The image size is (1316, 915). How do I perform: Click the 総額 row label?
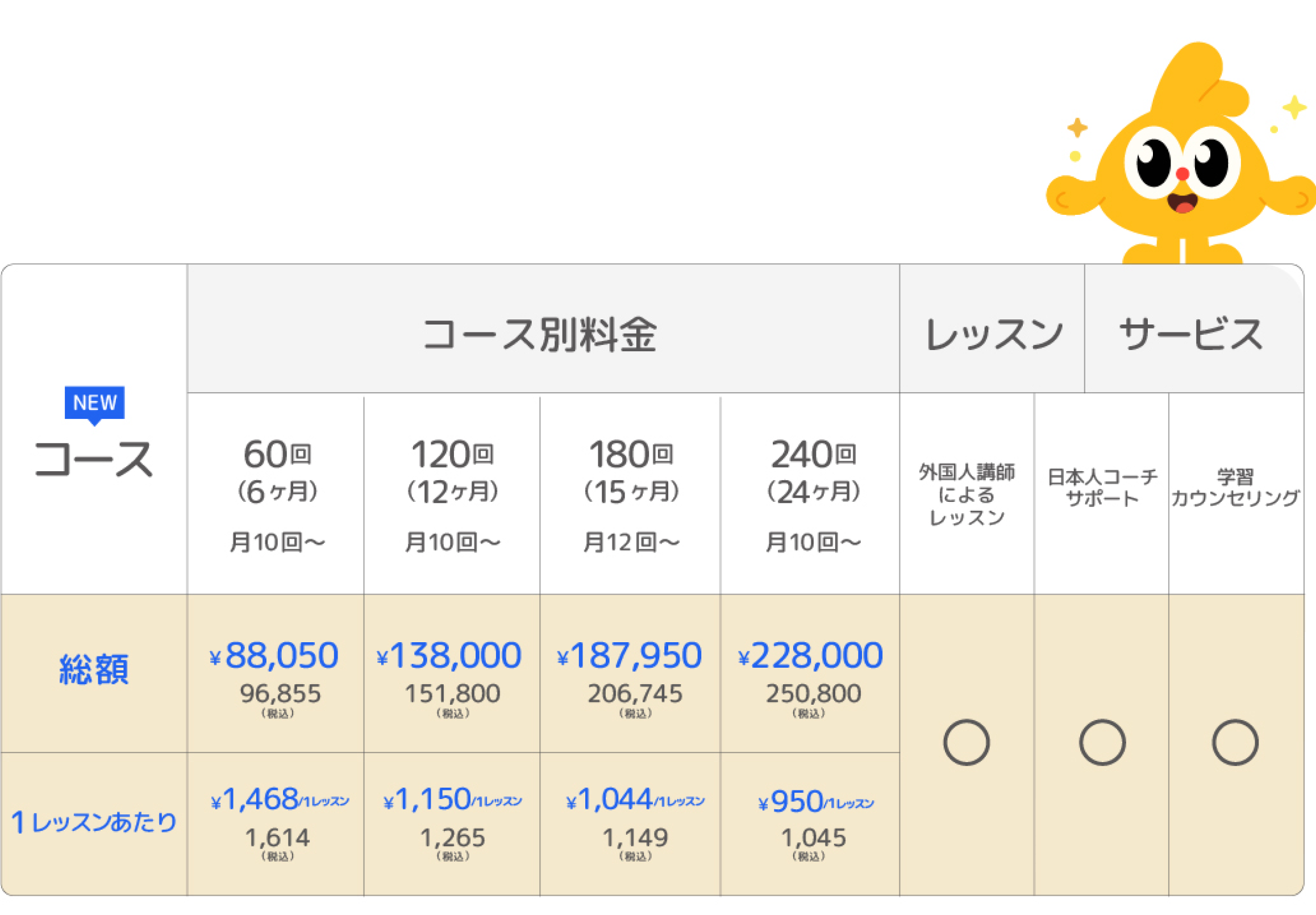point(94,669)
